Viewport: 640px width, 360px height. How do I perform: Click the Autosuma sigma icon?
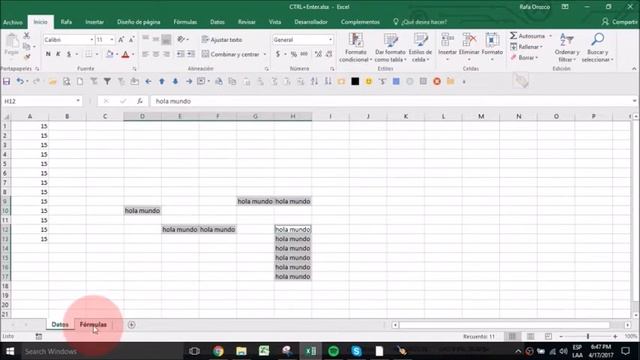pyautogui.click(x=513, y=36)
